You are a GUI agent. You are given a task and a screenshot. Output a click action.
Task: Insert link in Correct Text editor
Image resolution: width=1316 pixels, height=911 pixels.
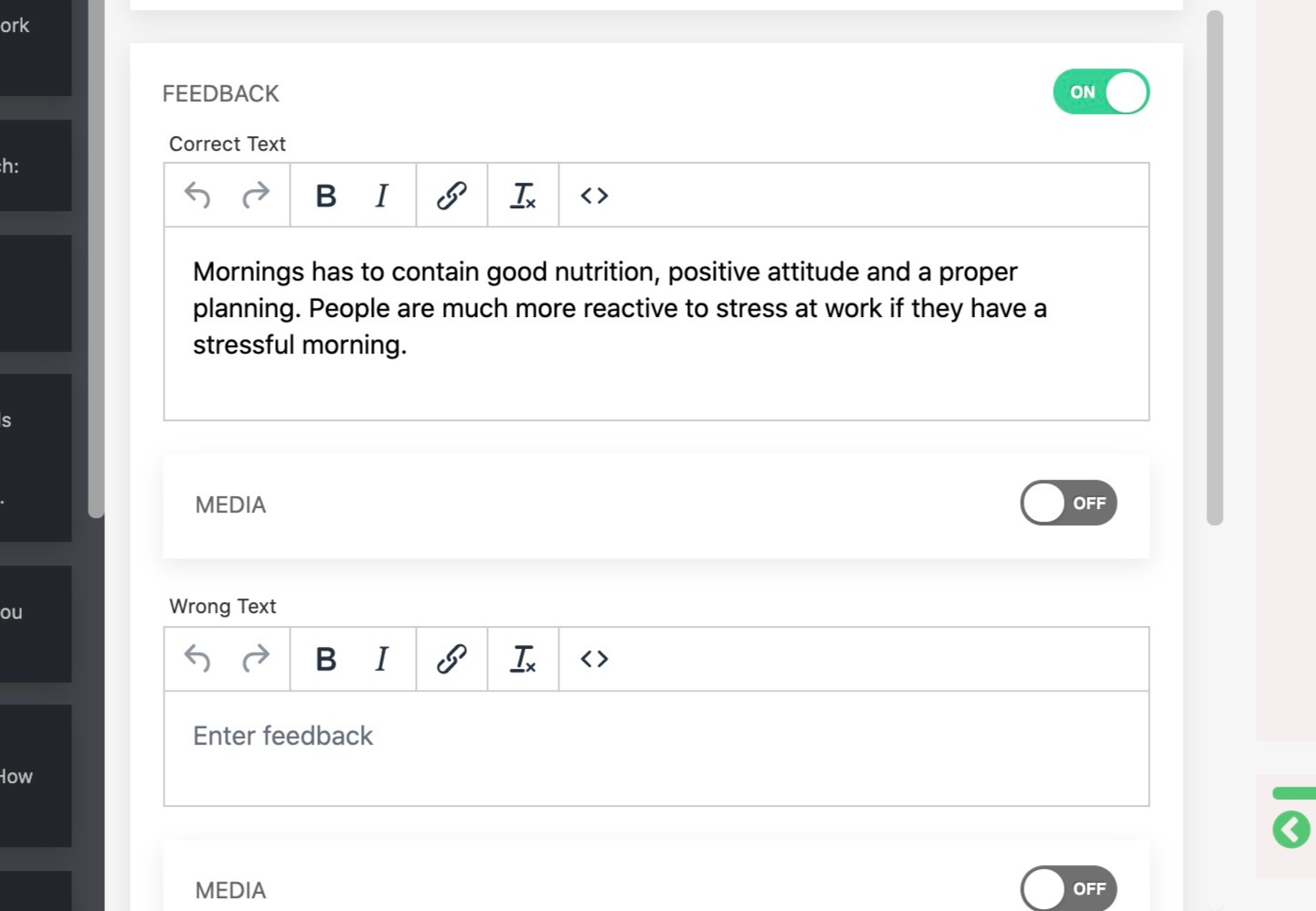coord(451,196)
